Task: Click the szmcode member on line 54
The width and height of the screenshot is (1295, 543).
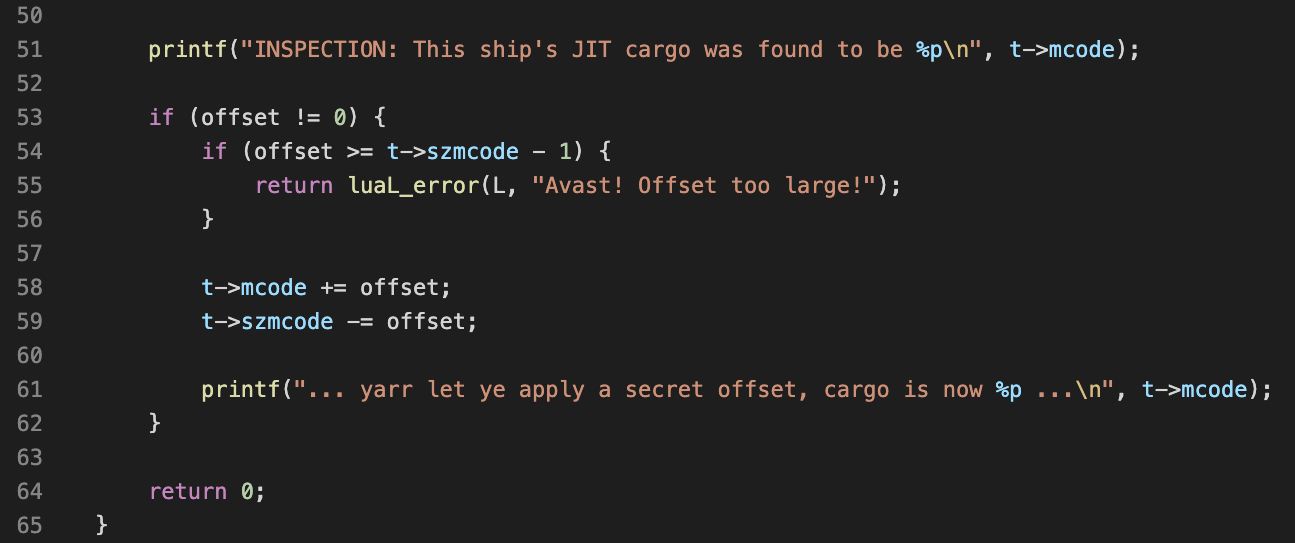Action: 473,151
